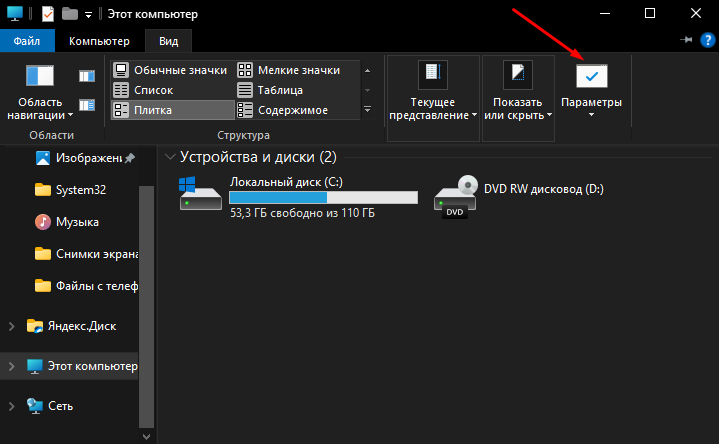719x444 pixels.
Task: Select Сеть in navigation pane
Action: click(50, 406)
